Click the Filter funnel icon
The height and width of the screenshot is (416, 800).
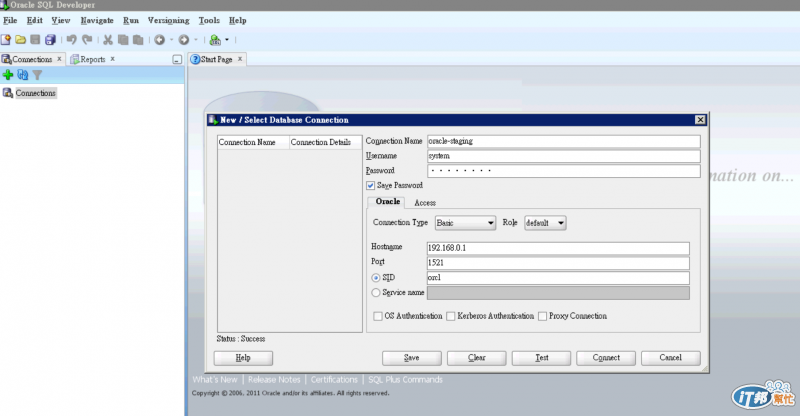(x=37, y=75)
